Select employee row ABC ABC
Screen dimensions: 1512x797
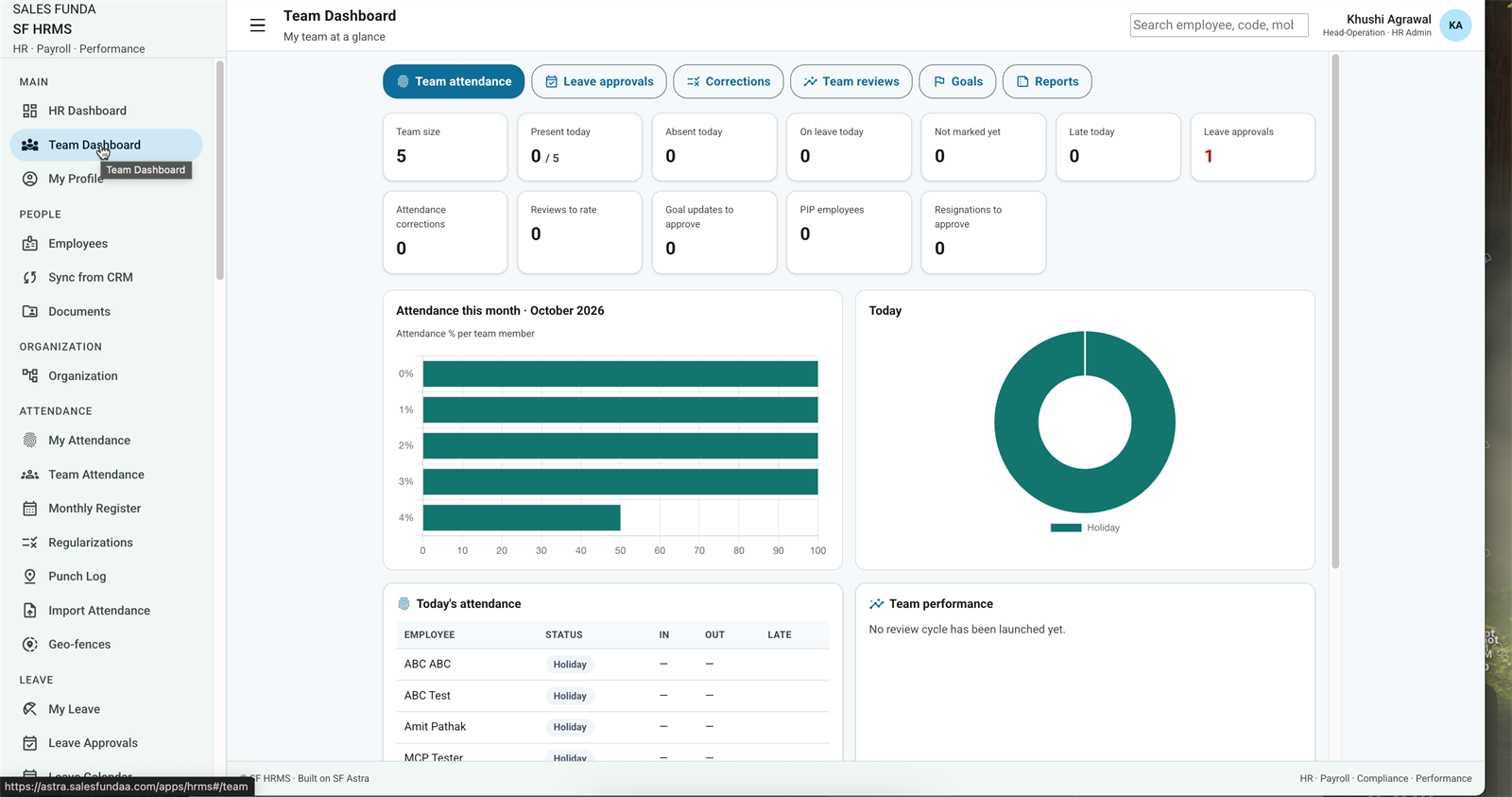coord(612,665)
